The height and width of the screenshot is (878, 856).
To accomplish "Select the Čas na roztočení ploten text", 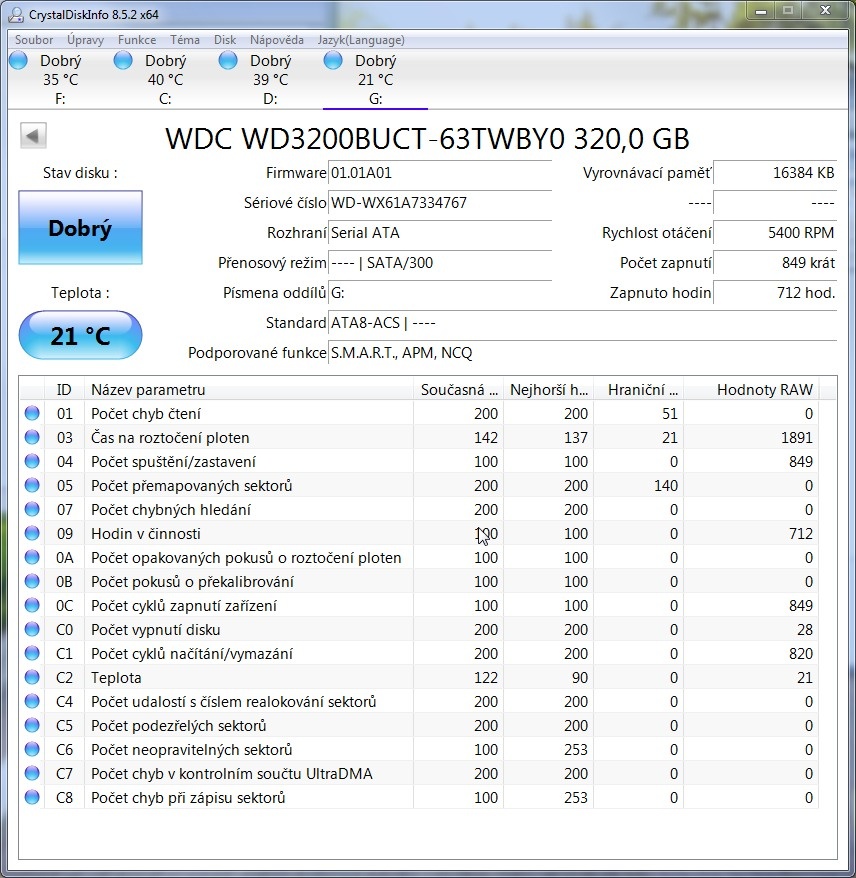I will (170, 438).
